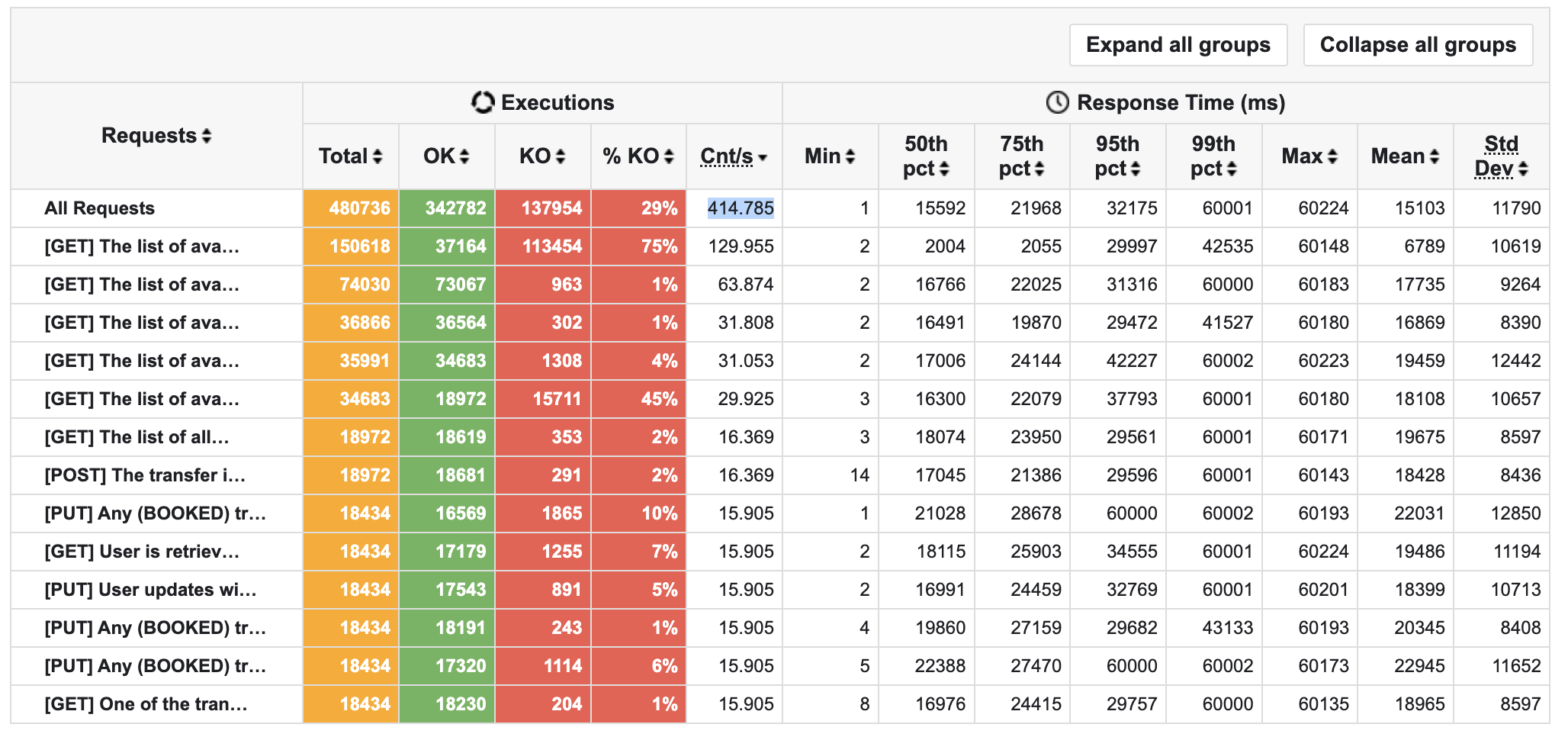Click the Max value 60224 in All Requests
1568x737 pixels.
coord(1324,208)
